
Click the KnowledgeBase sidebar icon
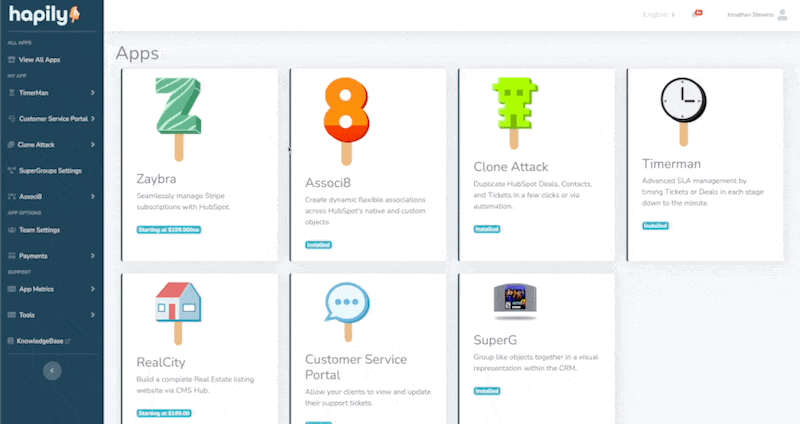tap(11, 341)
